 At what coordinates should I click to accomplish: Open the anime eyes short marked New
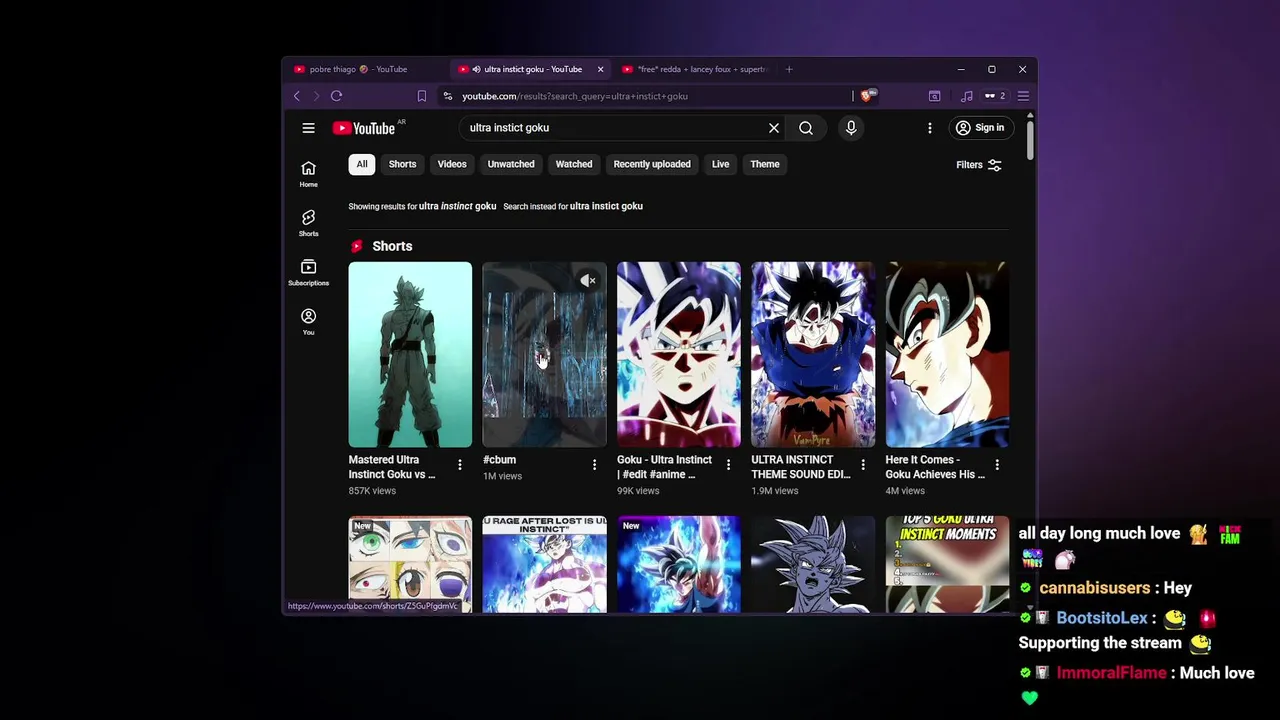click(410, 564)
